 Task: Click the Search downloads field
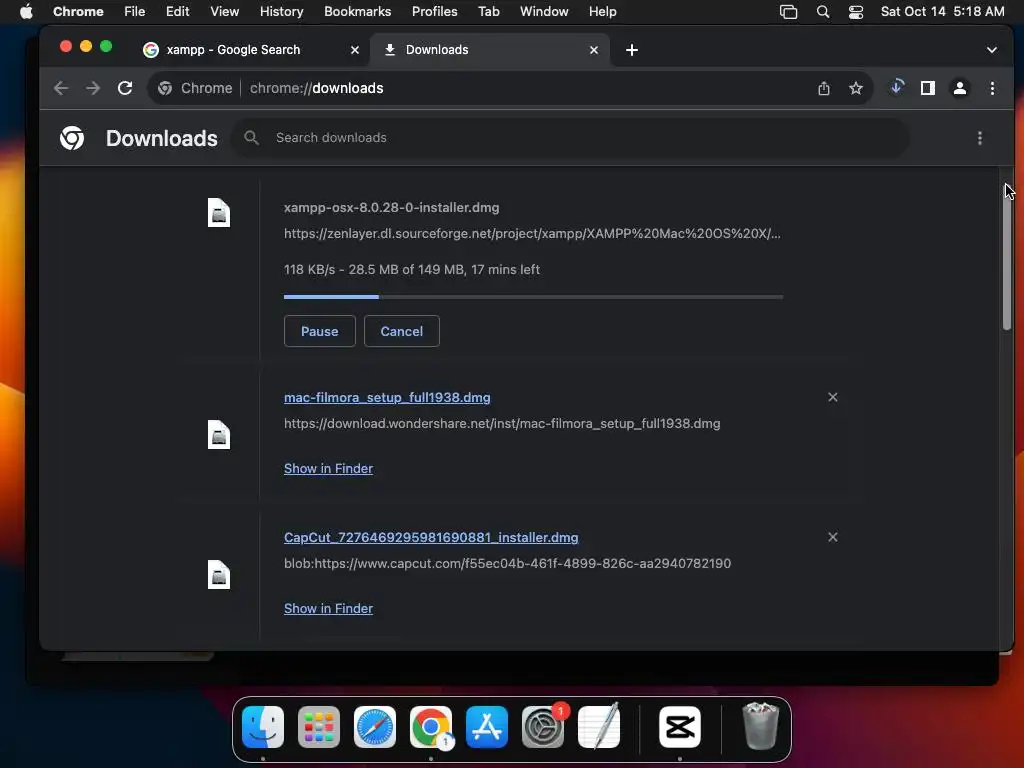(x=570, y=138)
